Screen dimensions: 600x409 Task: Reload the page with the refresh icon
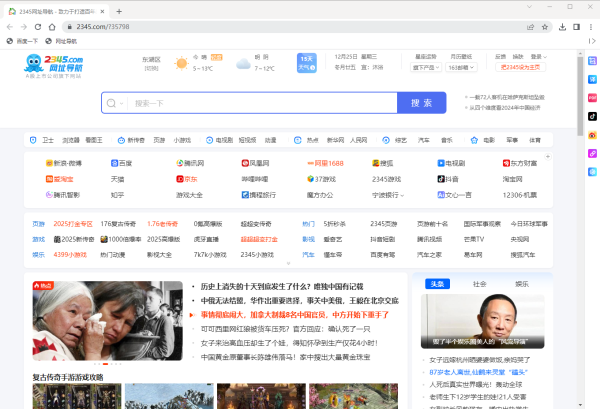38,27
